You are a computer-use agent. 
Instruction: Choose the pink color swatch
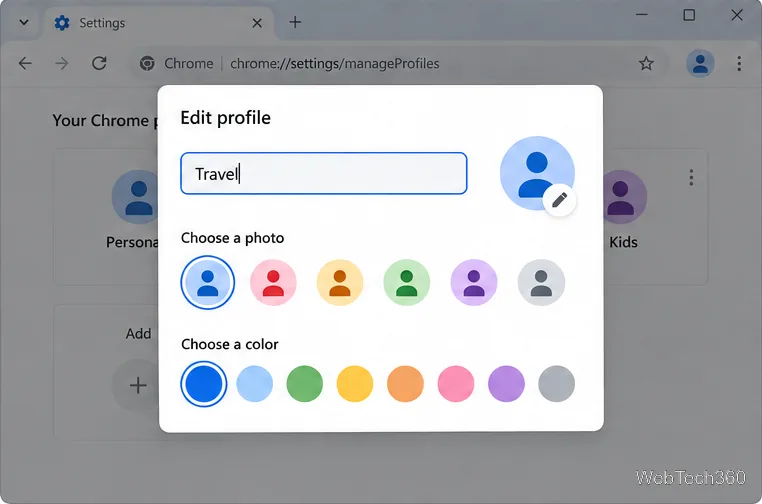coord(456,384)
